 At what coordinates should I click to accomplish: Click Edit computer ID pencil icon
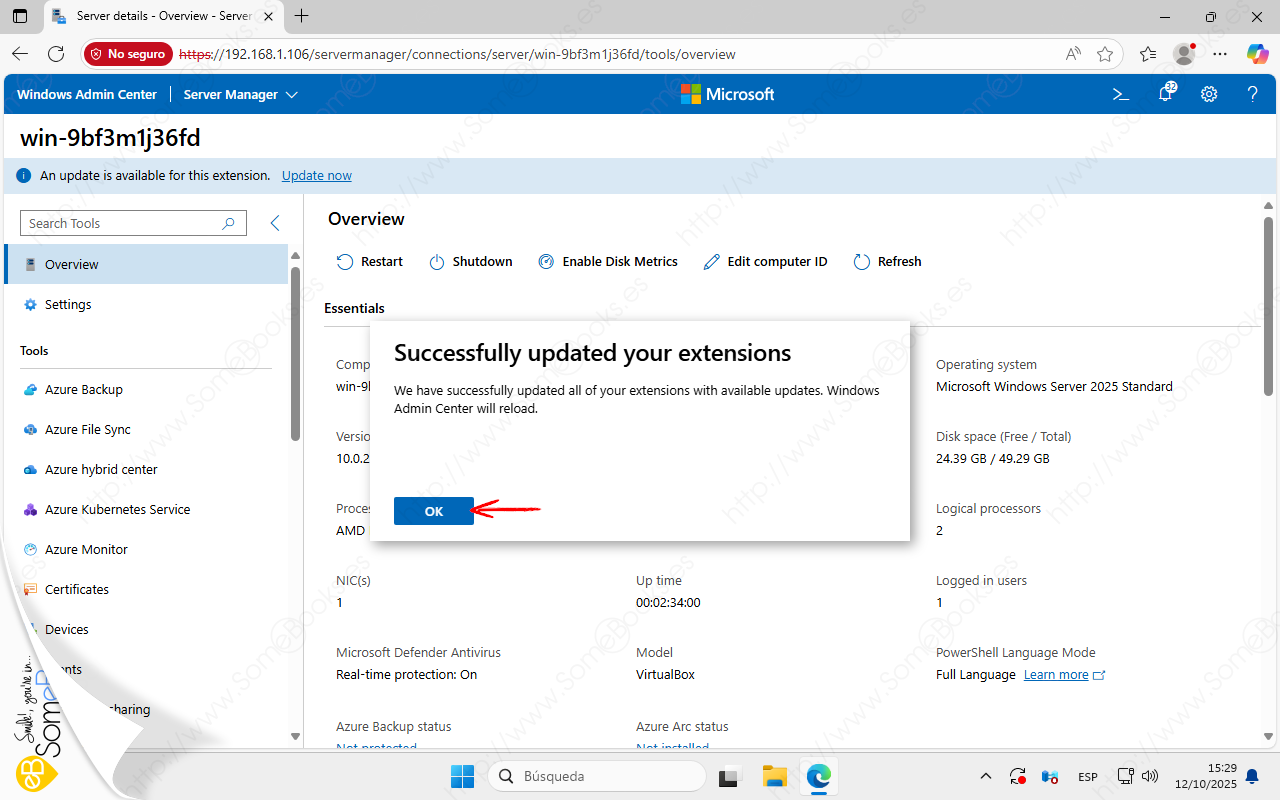[712, 262]
